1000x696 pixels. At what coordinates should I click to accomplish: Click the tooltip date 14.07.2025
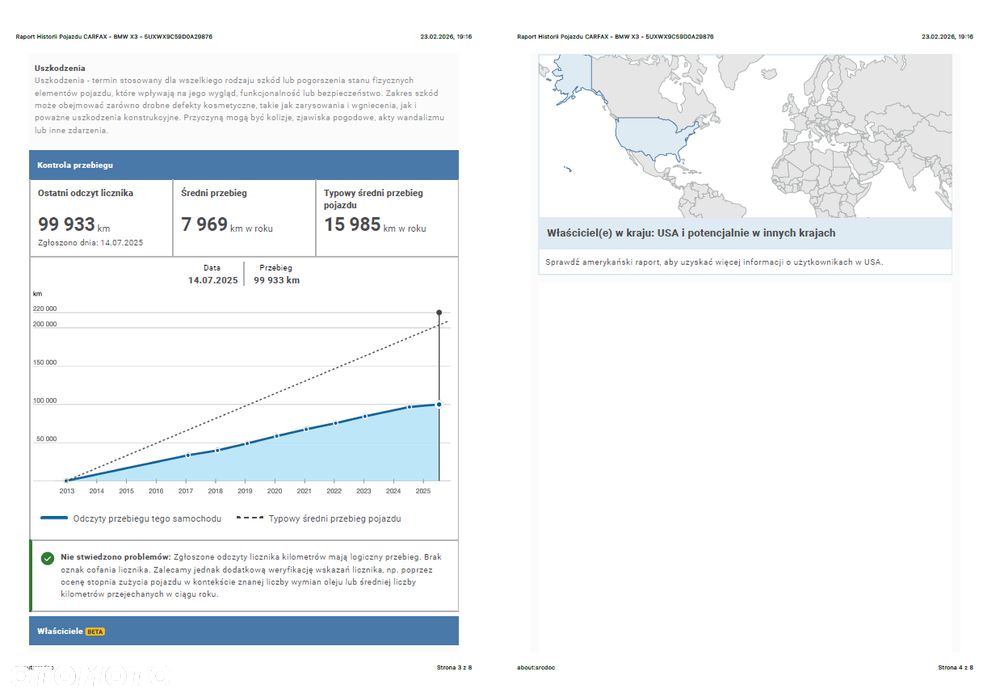pos(213,280)
